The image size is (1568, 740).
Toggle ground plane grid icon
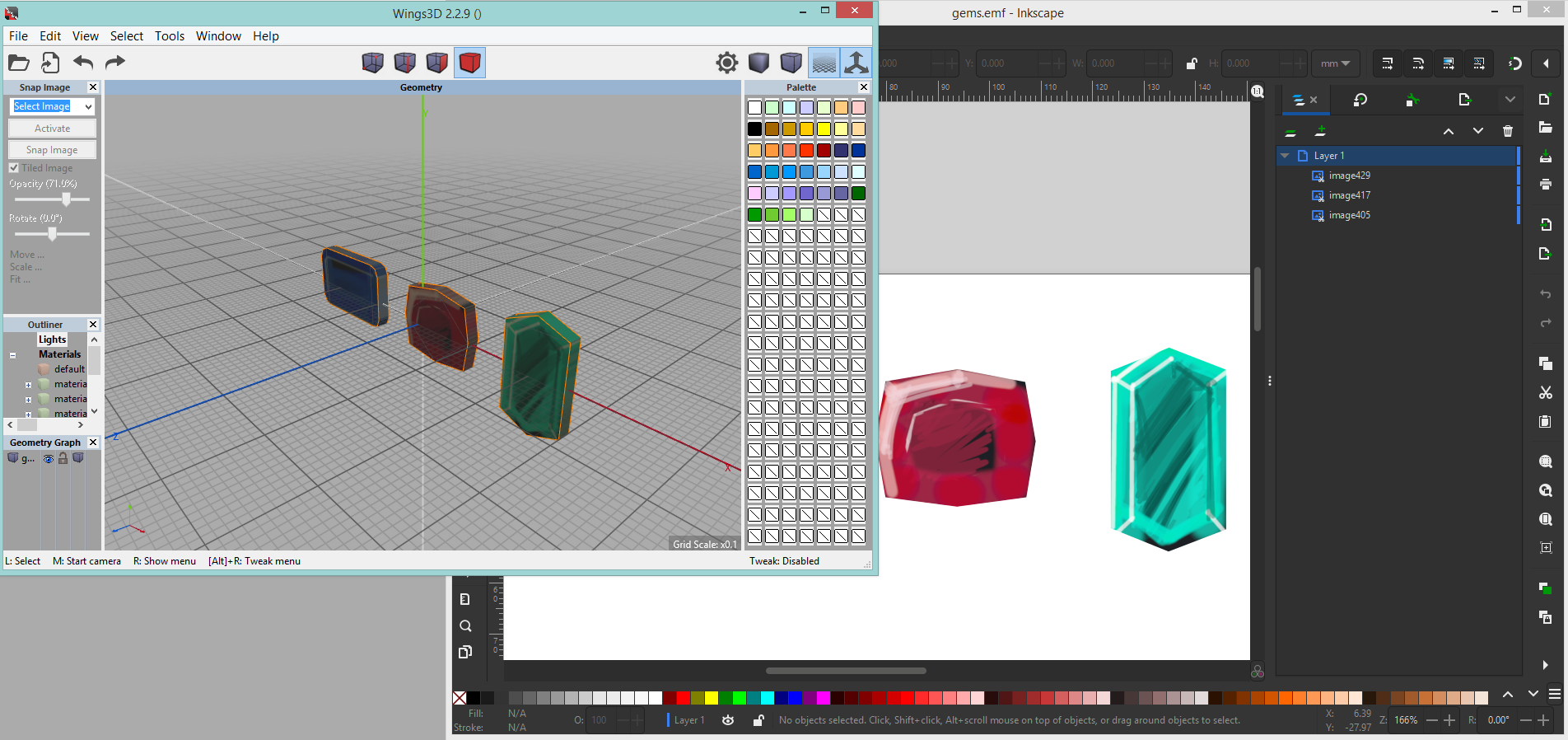[824, 63]
